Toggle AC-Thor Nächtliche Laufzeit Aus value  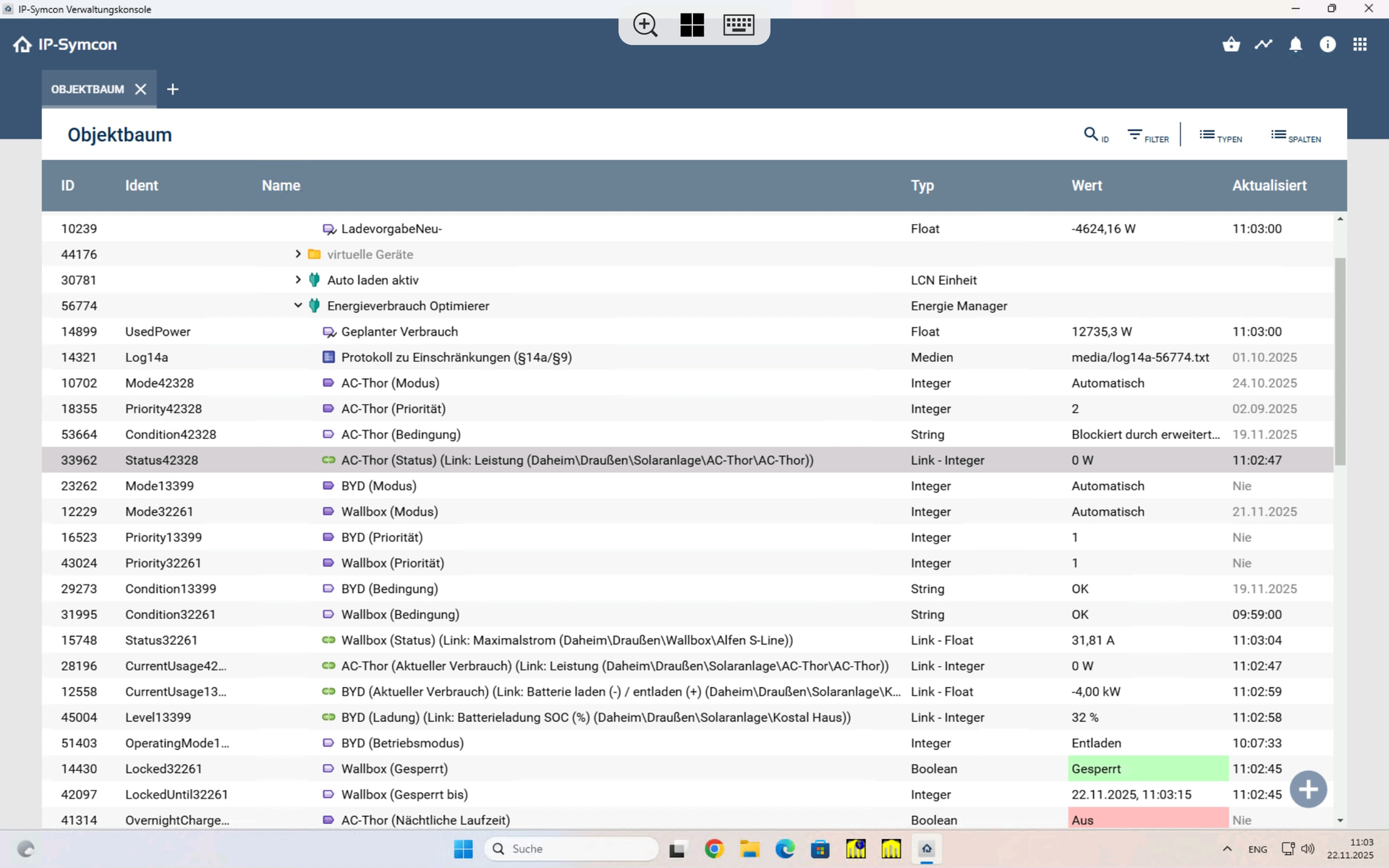[1147, 820]
